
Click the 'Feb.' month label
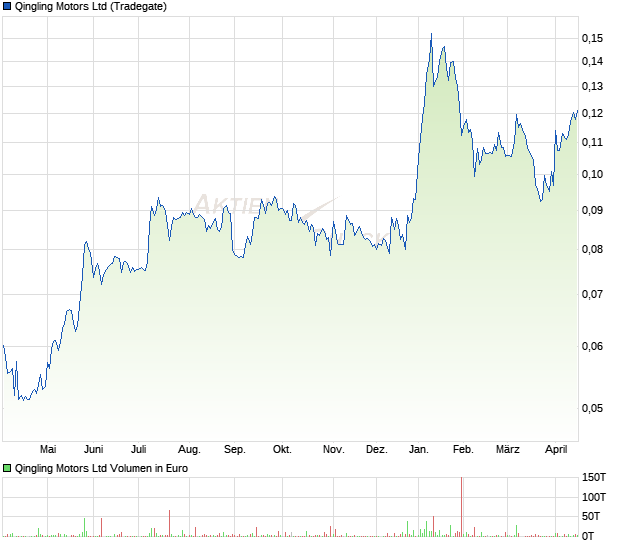[463, 450]
